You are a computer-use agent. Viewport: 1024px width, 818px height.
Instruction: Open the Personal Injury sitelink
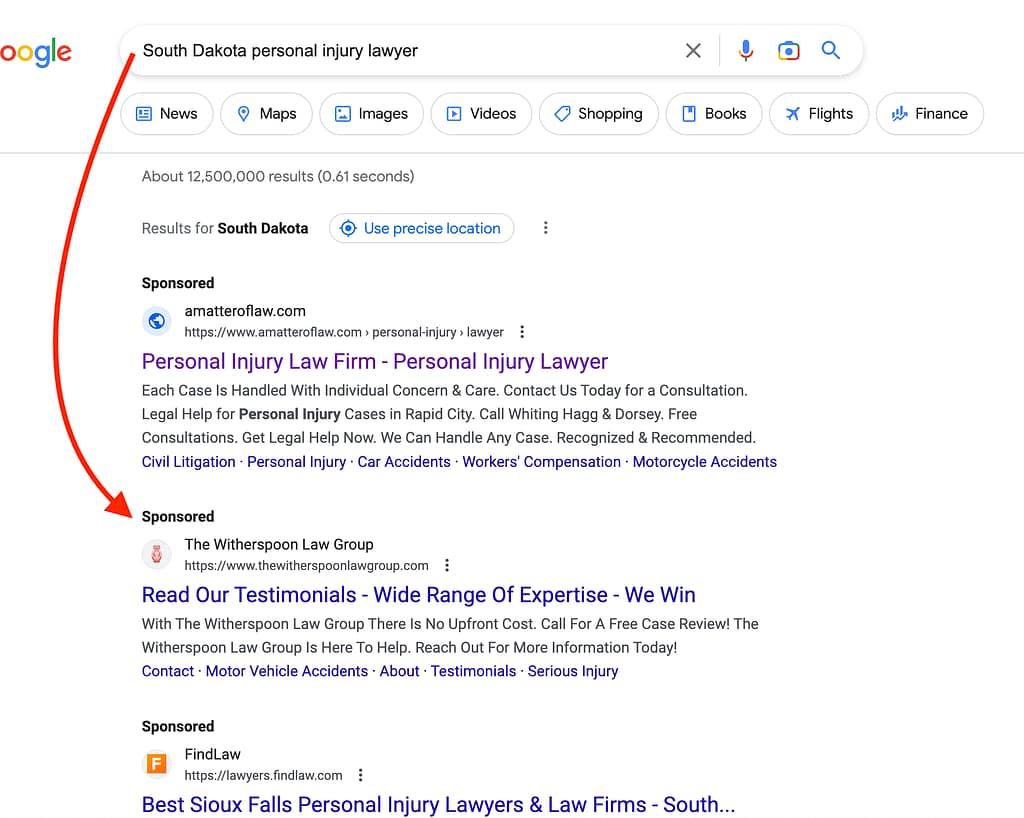coord(296,462)
